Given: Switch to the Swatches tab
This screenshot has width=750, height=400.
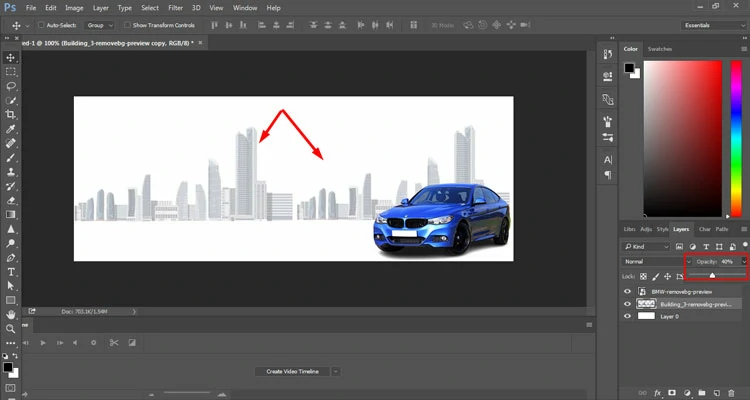Looking at the screenshot, I should click(660, 48).
